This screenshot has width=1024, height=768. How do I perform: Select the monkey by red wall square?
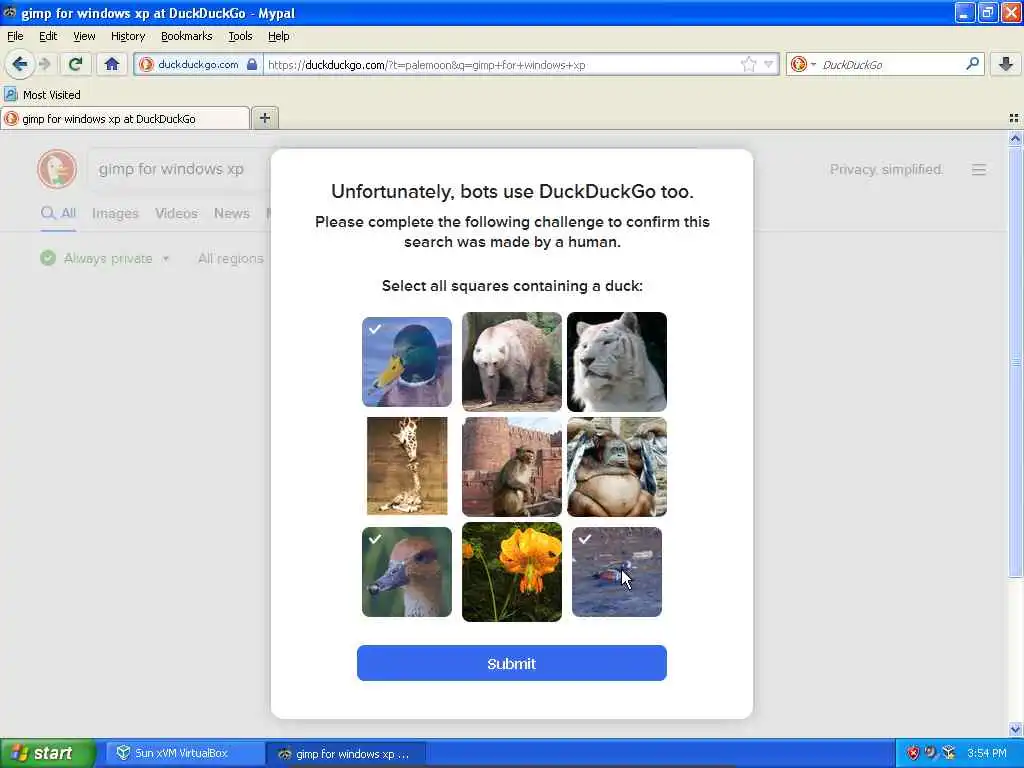click(x=512, y=467)
